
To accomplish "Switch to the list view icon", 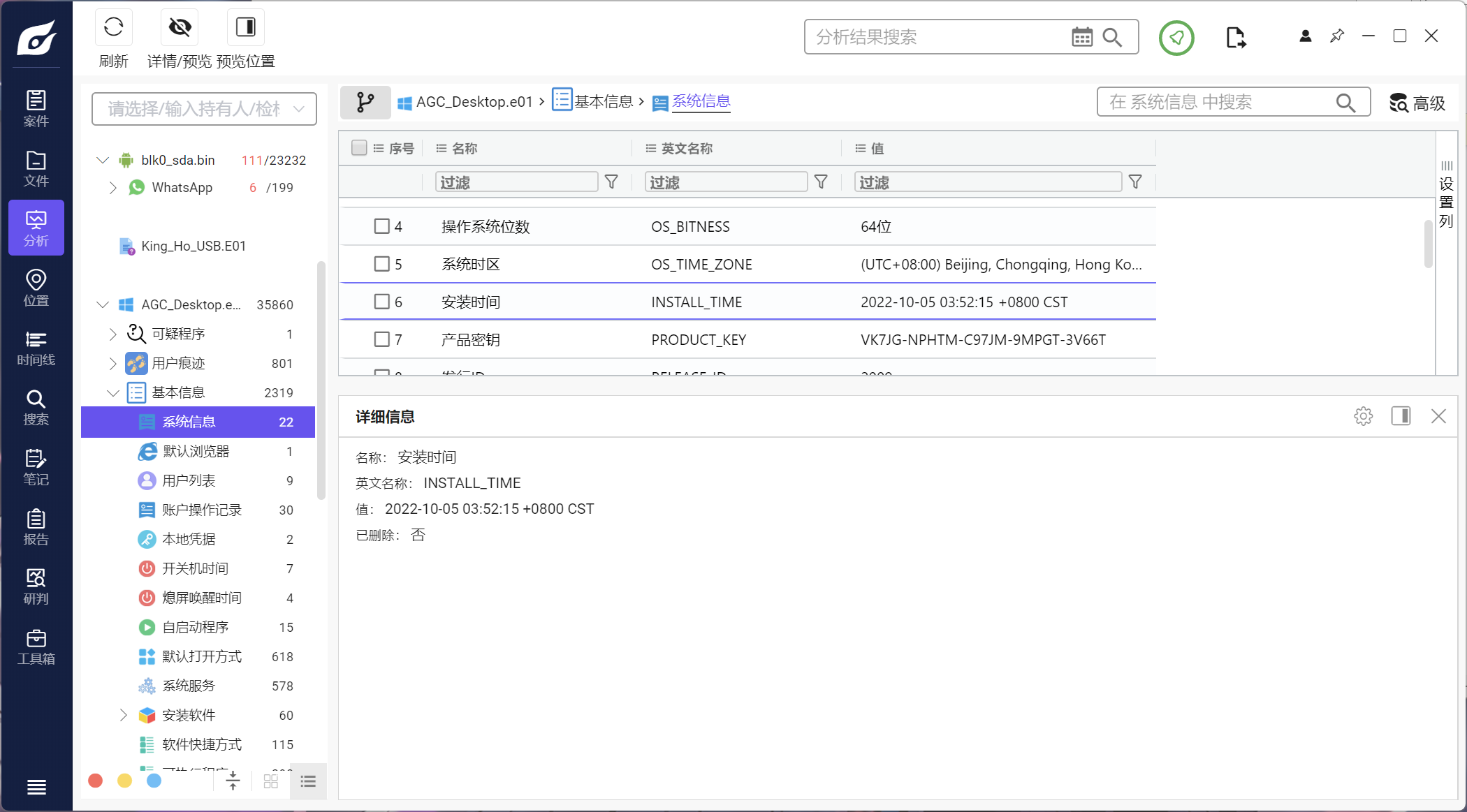I will tap(308, 781).
